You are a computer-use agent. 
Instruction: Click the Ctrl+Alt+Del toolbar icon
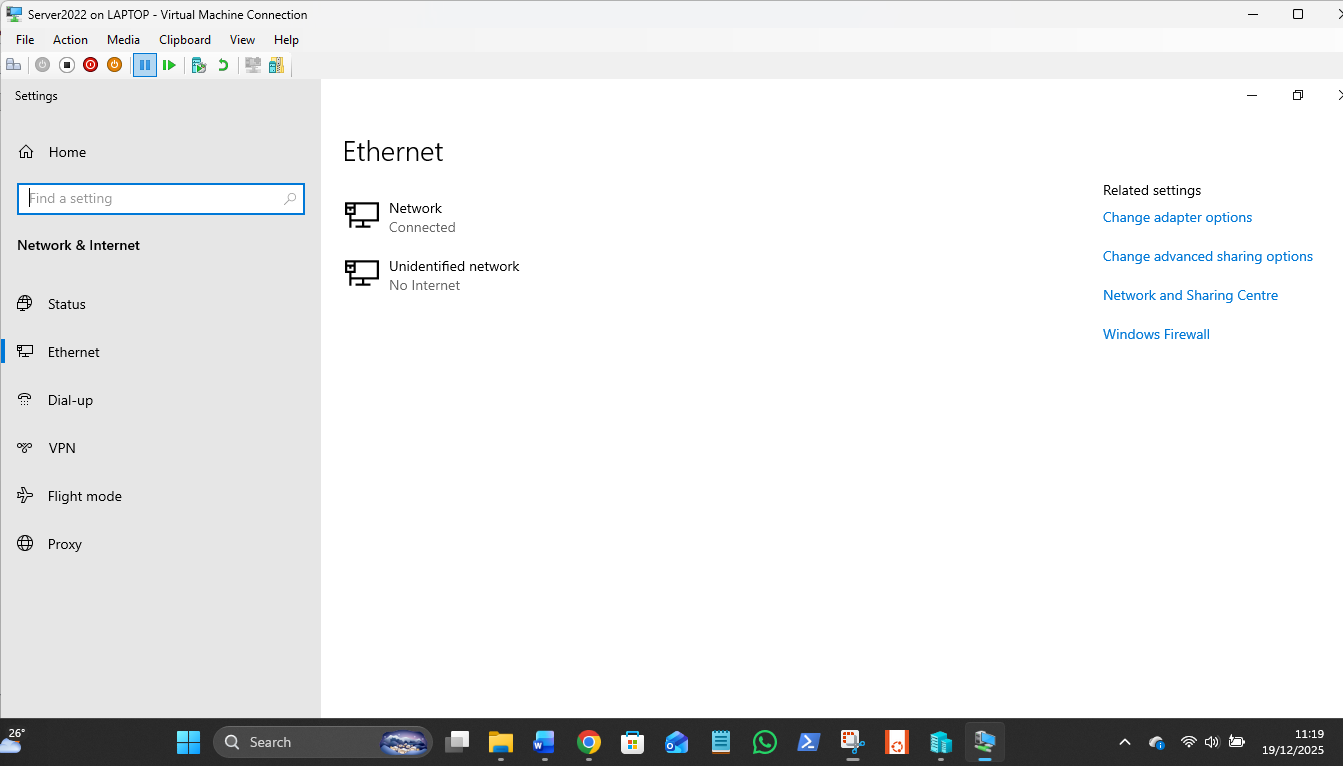14,65
